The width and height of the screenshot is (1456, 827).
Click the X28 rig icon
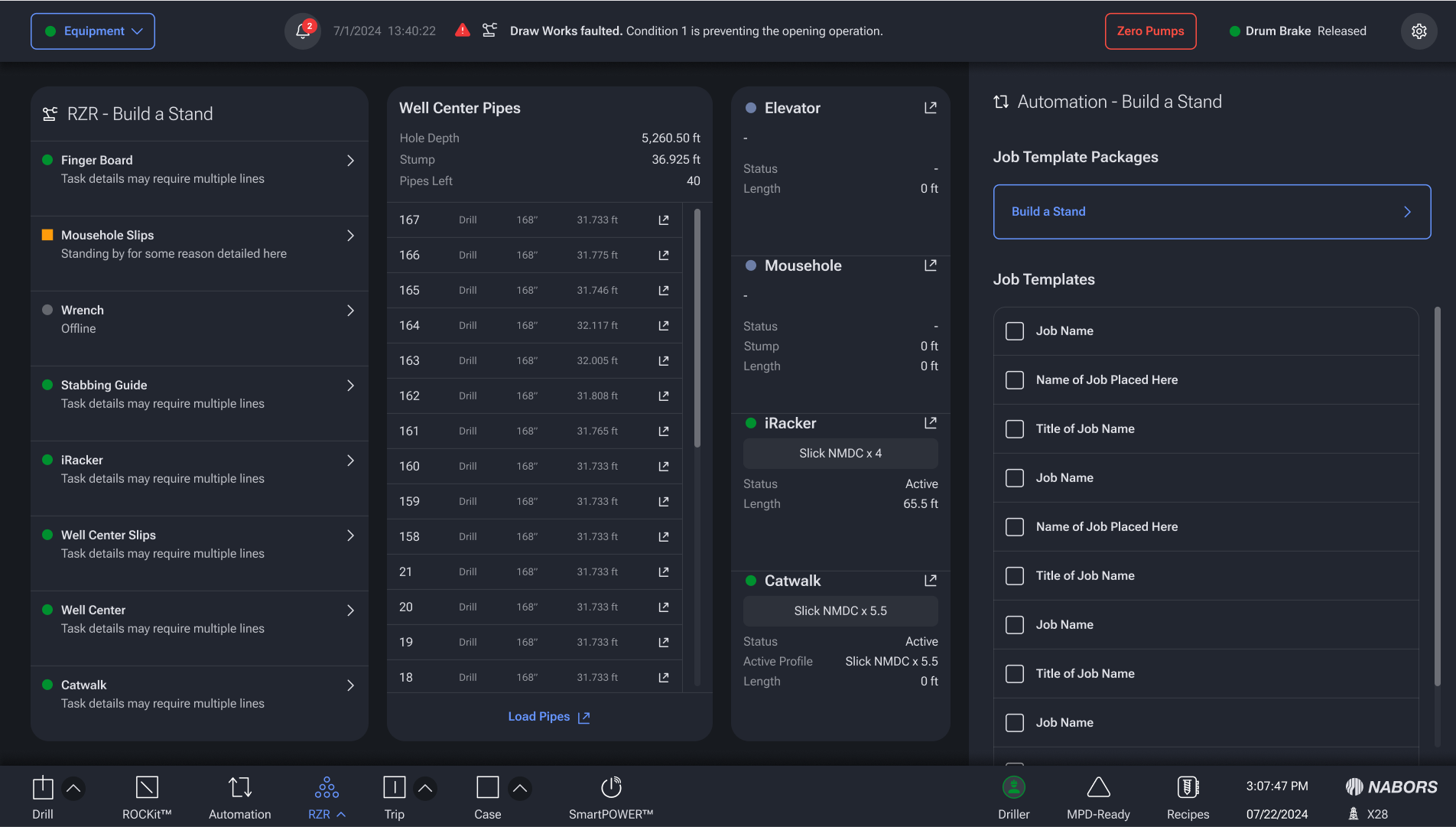pyautogui.click(x=1354, y=814)
